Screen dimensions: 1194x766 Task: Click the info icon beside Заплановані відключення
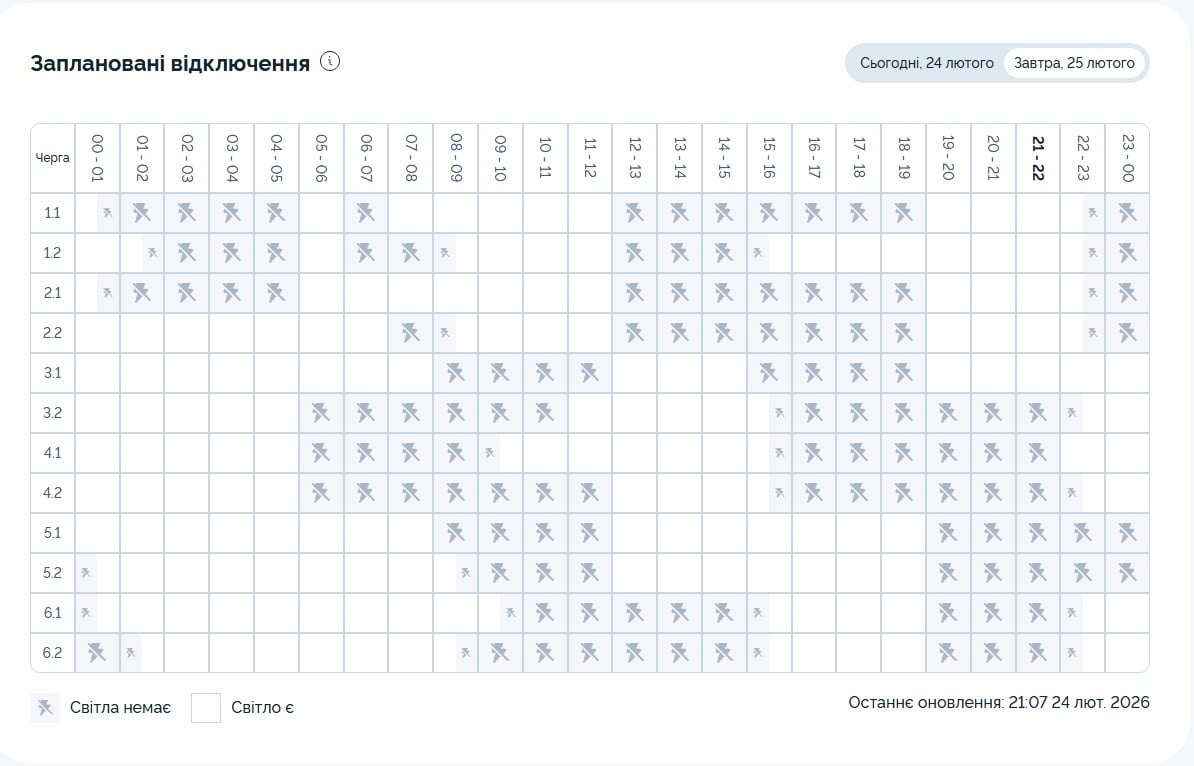point(330,62)
